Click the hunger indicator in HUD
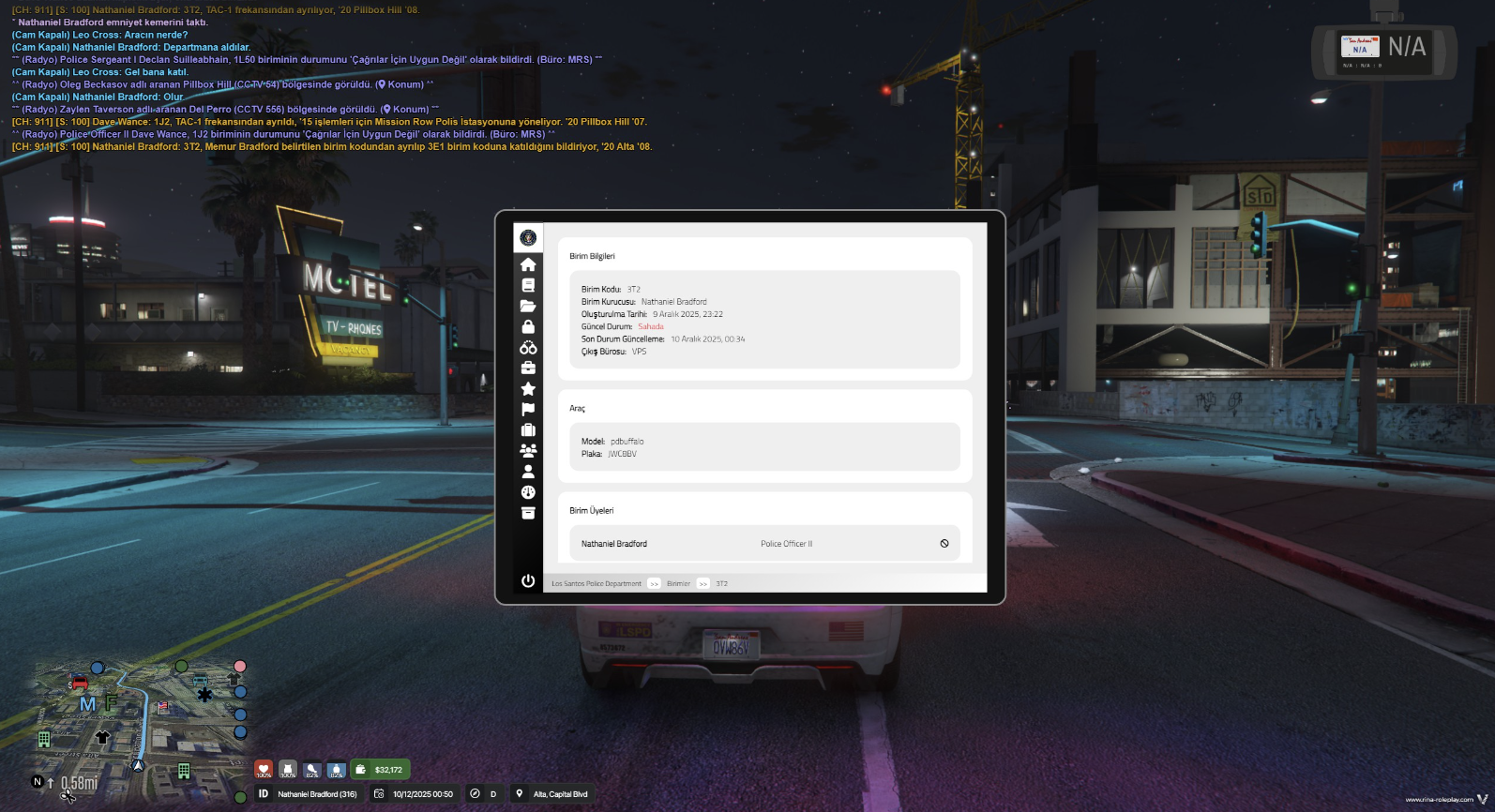1495x812 pixels. pyautogui.click(x=312, y=770)
